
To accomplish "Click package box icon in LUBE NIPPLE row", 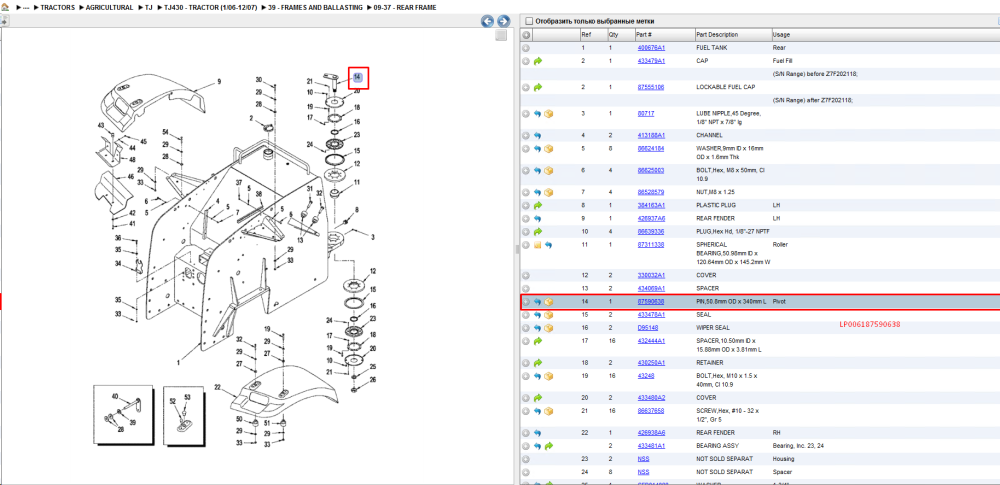I will pyautogui.click(x=548, y=114).
